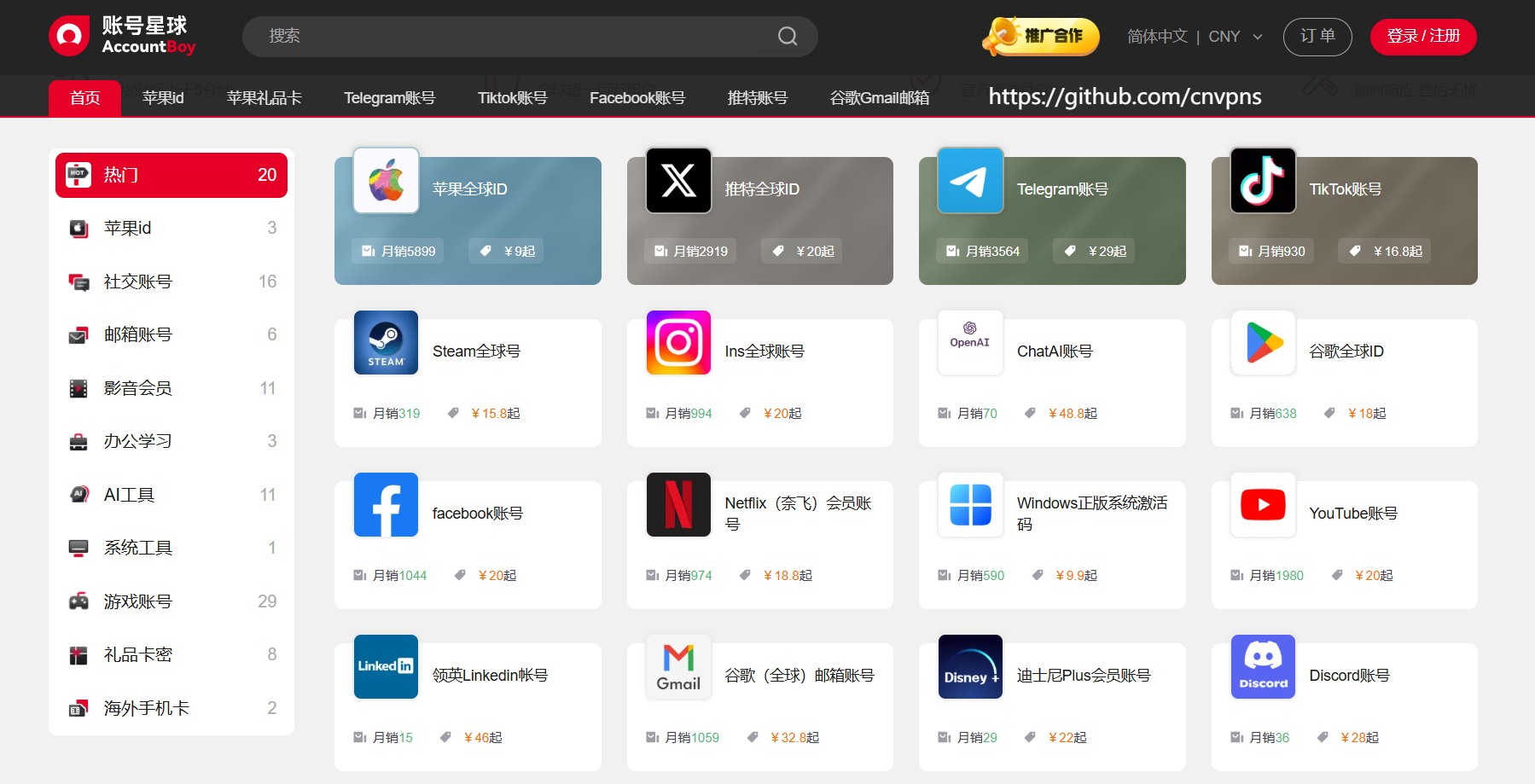The width and height of the screenshot is (1535, 784).
Task: Open the LinkedIn account product icon
Action: tap(386, 666)
